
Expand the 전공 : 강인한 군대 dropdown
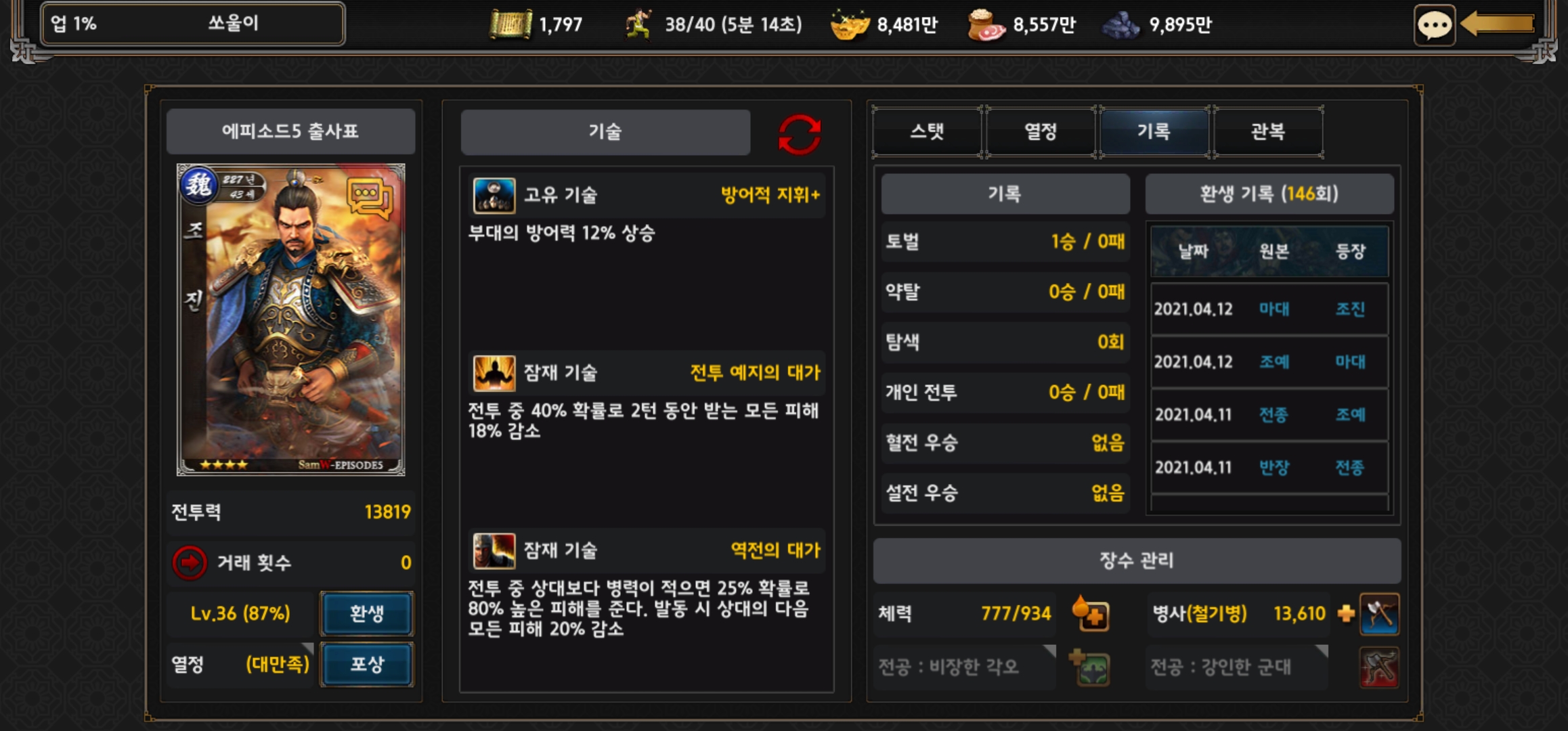[1237, 667]
